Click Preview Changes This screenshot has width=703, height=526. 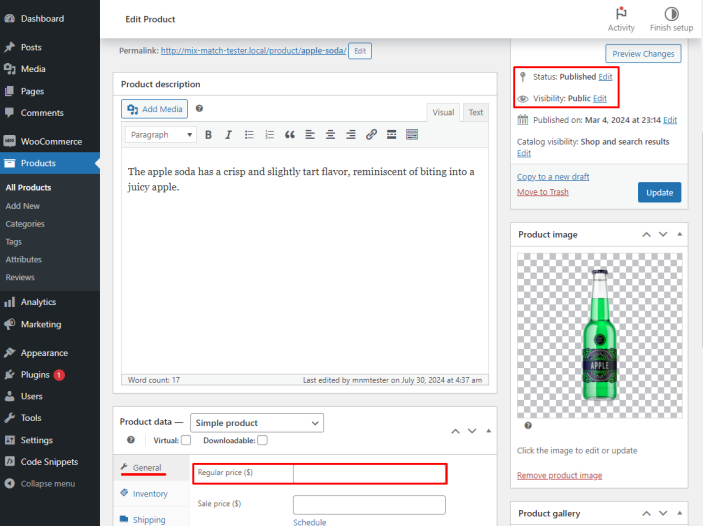point(643,53)
